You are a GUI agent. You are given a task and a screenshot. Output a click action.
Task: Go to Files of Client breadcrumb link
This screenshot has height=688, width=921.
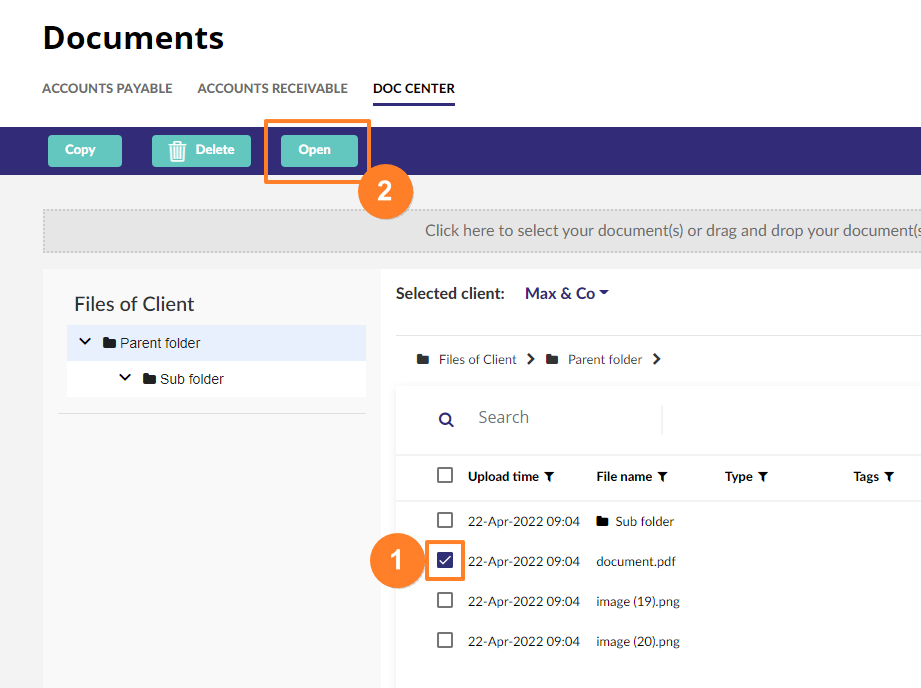(x=478, y=360)
